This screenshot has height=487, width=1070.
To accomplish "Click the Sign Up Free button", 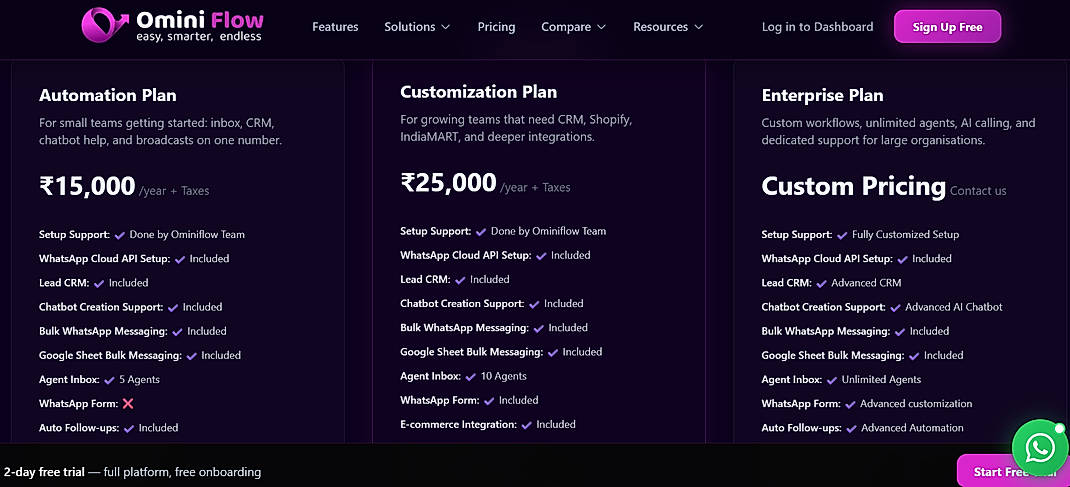I will [x=947, y=27].
